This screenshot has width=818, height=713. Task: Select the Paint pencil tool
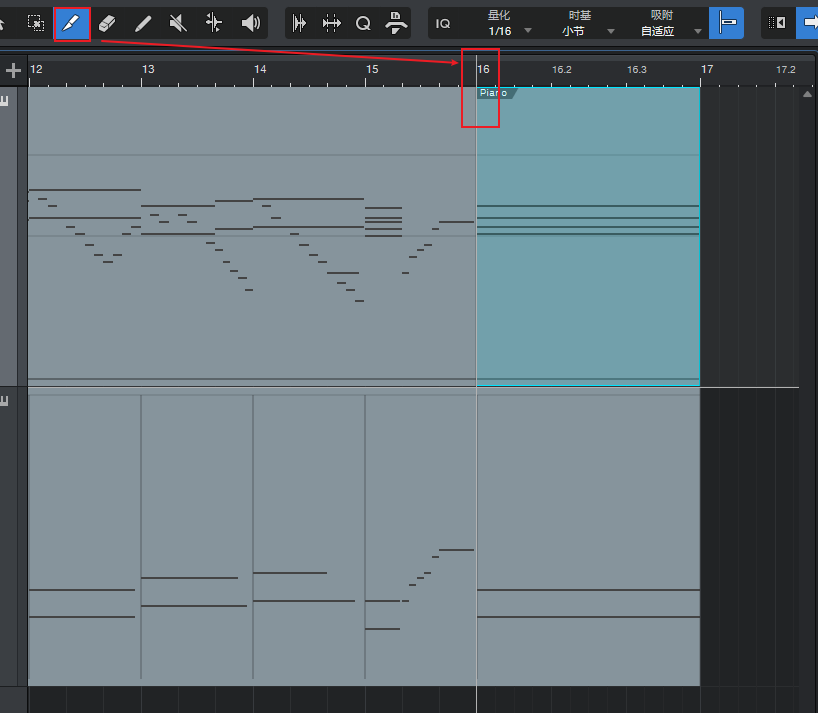[x=143, y=23]
